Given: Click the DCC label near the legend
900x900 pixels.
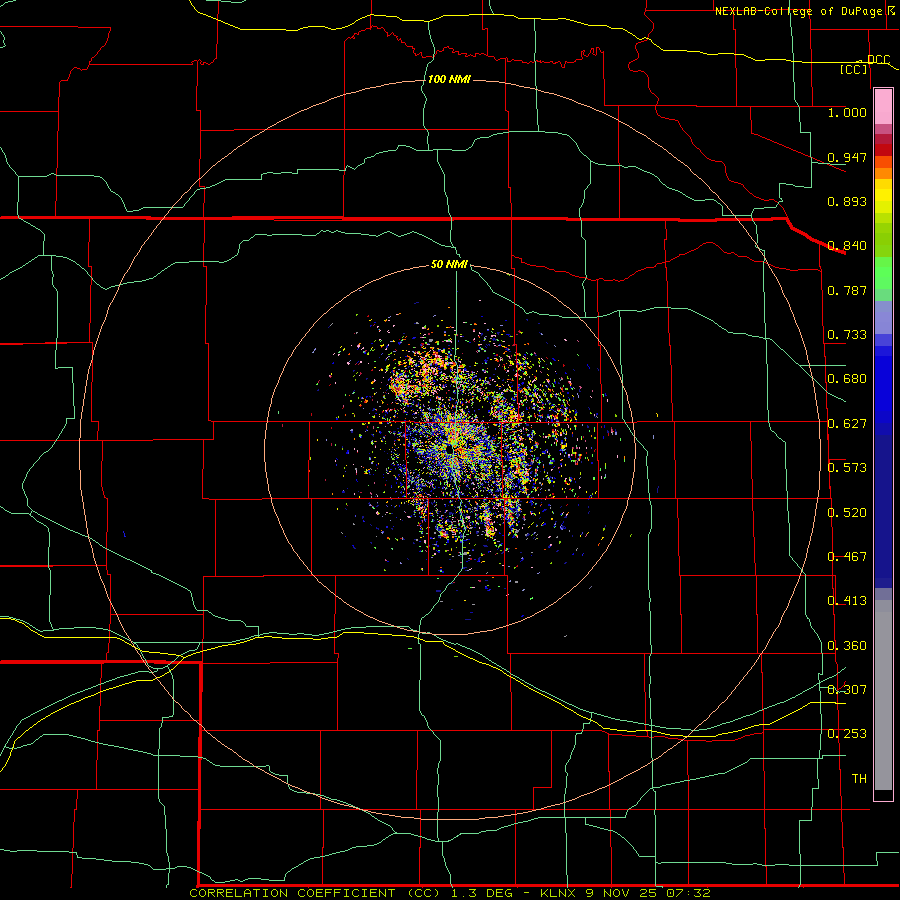Looking at the screenshot, I should coord(879,59).
